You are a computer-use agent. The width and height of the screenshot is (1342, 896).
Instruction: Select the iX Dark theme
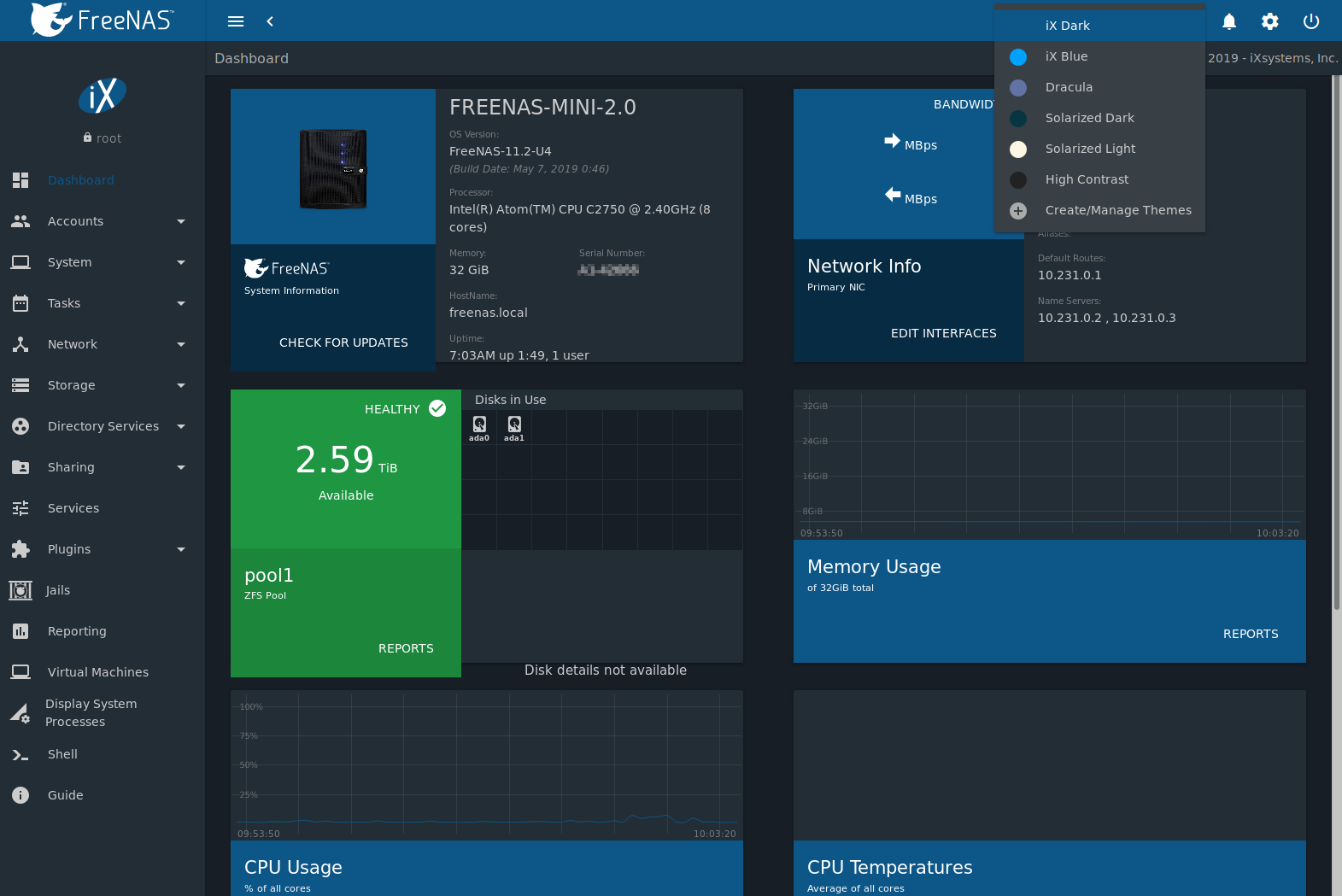pyautogui.click(x=1099, y=26)
